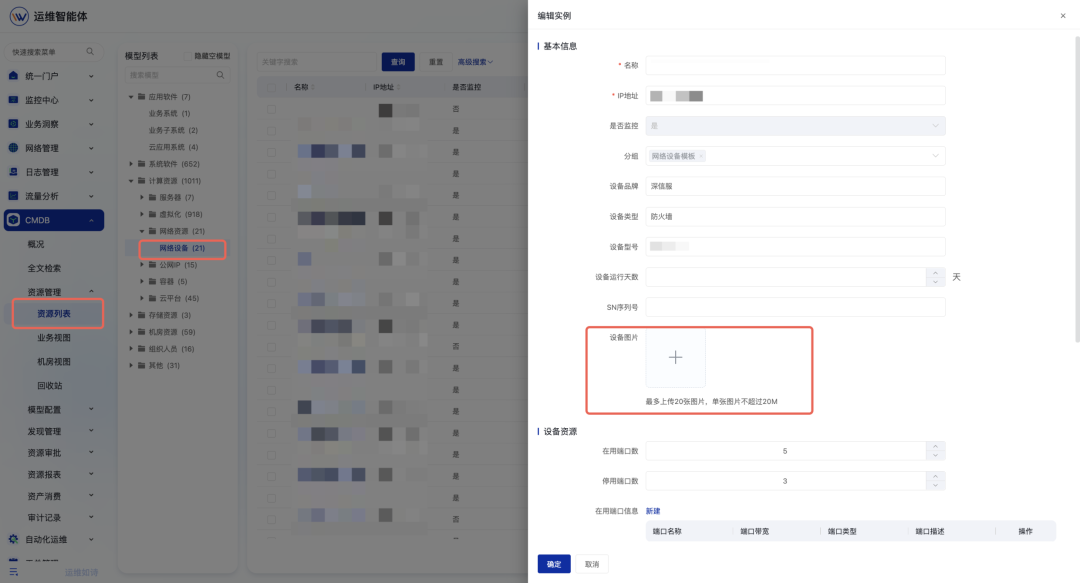Image resolution: width=1080 pixels, height=583 pixels.
Task: Click the collapse-menu icon at sidebar bottom
Action: click(x=13, y=572)
